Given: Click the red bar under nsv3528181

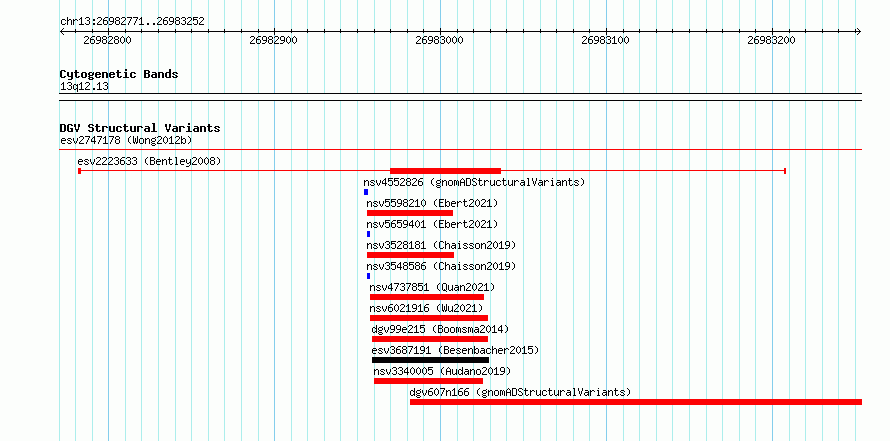Looking at the screenshot, I should (410, 255).
